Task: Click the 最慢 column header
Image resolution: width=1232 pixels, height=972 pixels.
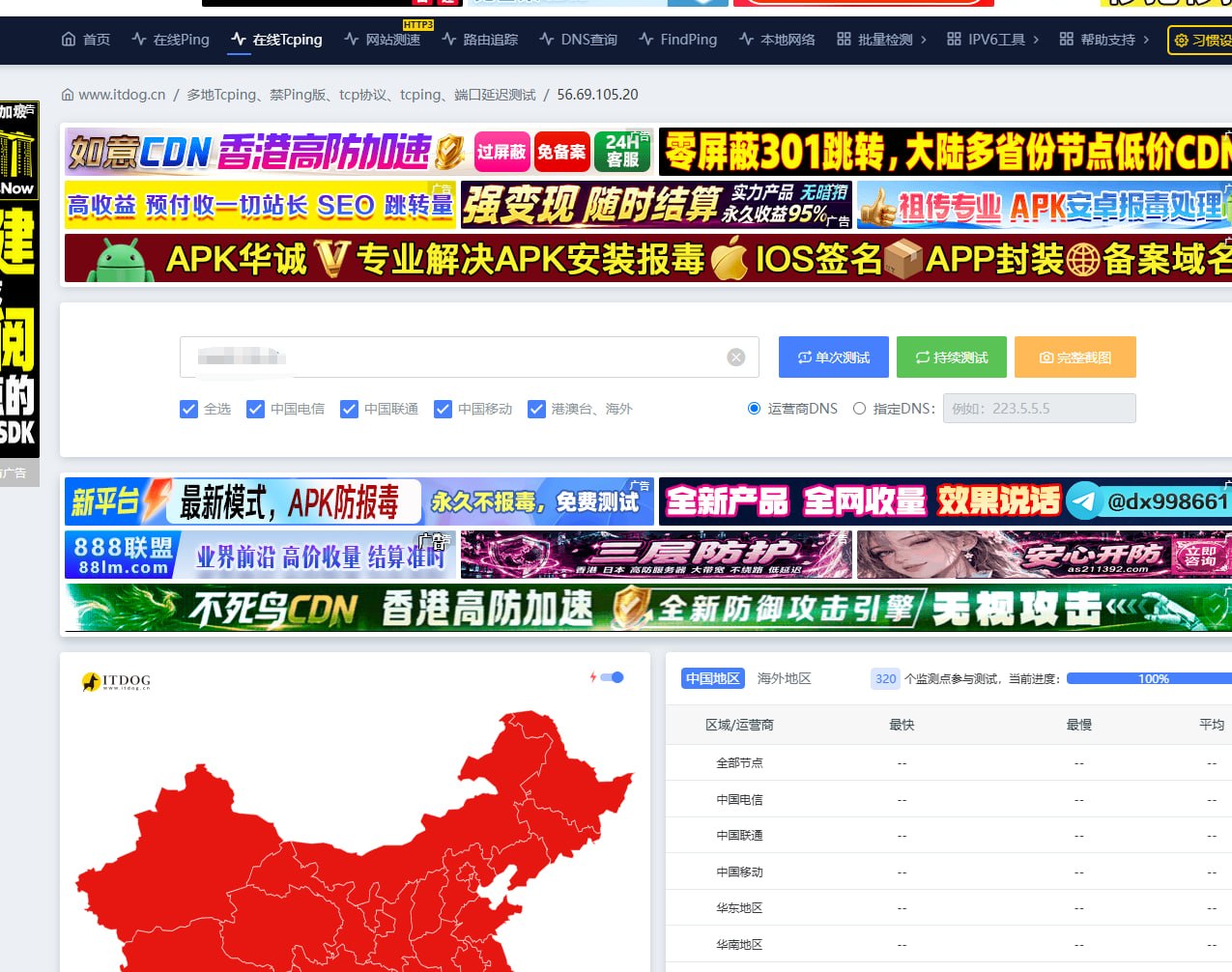Action: pos(1078,725)
